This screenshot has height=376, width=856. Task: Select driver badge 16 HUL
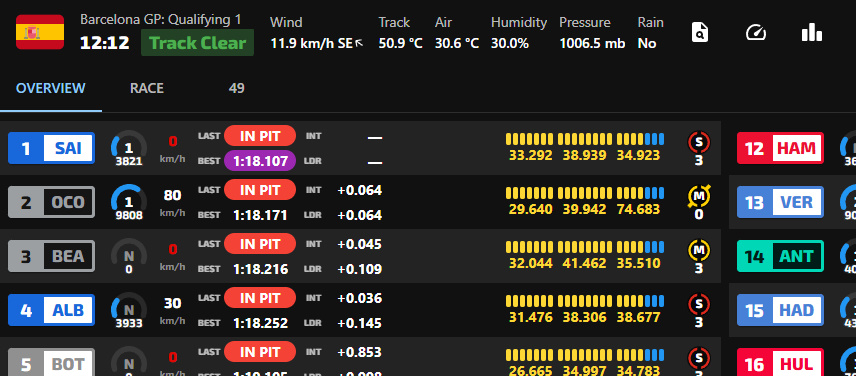click(780, 362)
